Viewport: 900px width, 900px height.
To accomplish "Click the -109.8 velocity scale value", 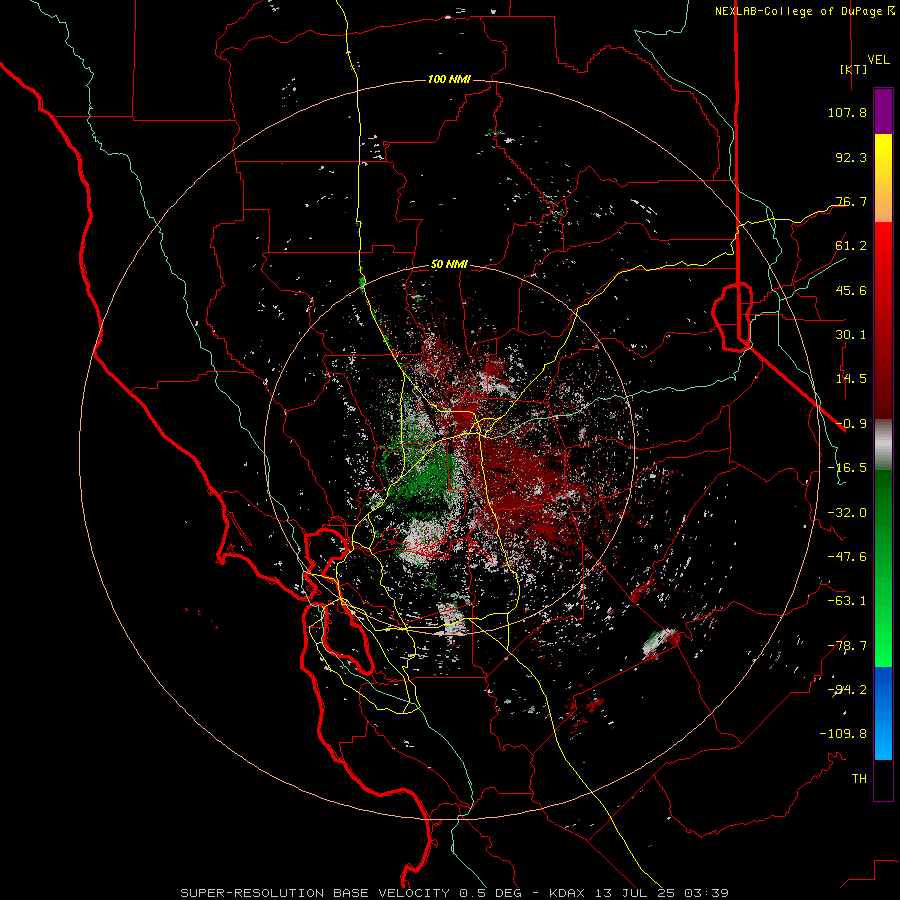I will point(843,734).
